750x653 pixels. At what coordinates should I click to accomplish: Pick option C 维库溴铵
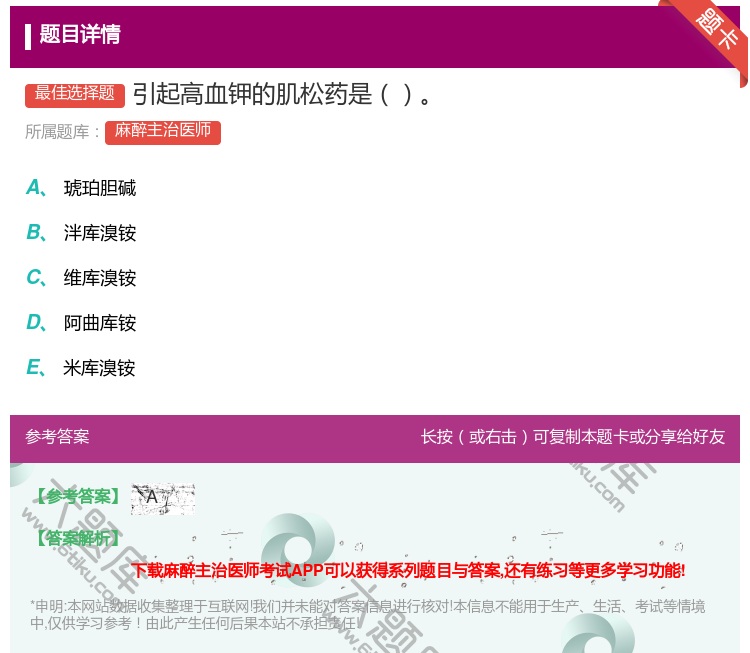pos(100,278)
